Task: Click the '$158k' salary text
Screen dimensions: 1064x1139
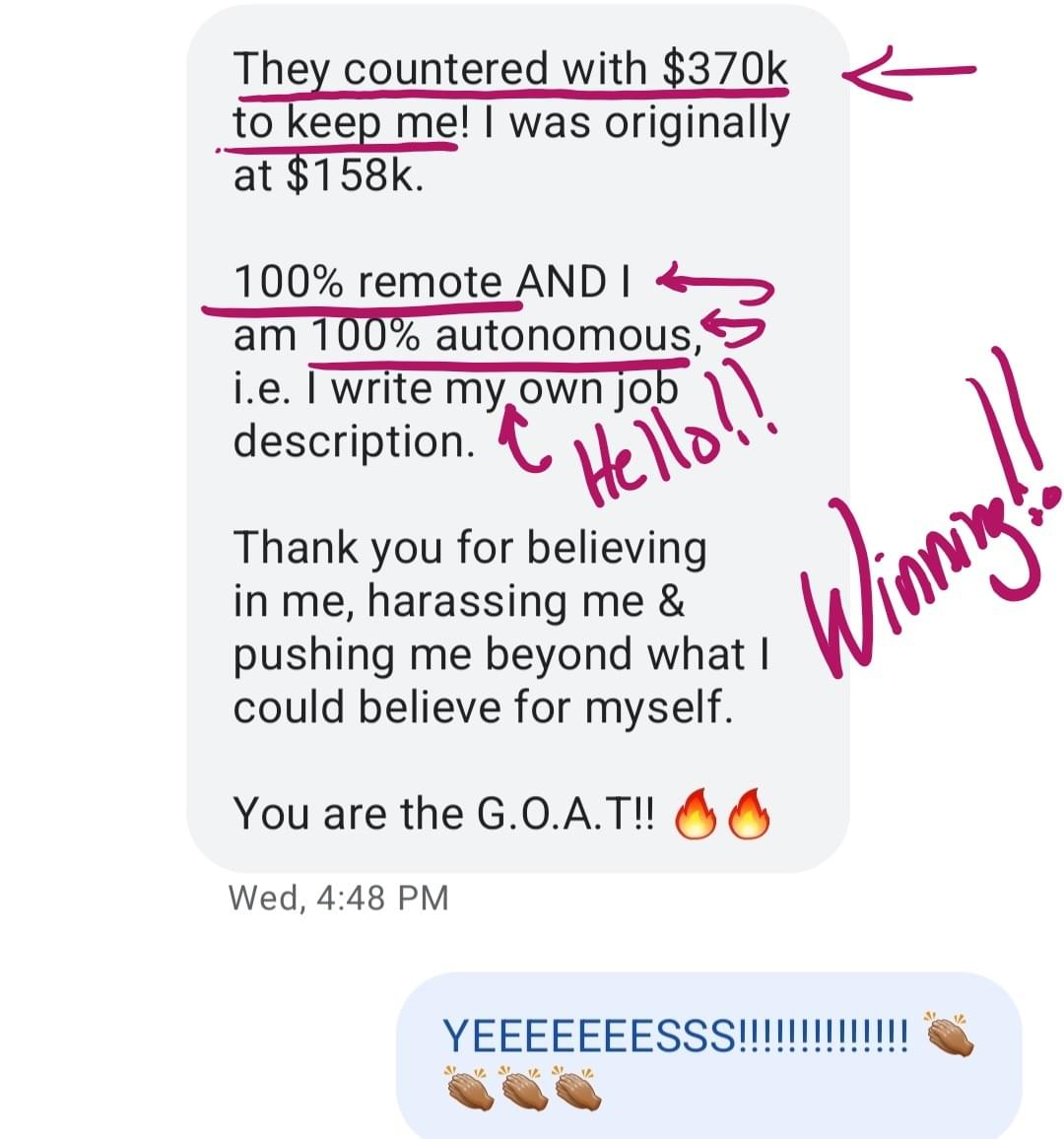Action: (x=355, y=175)
